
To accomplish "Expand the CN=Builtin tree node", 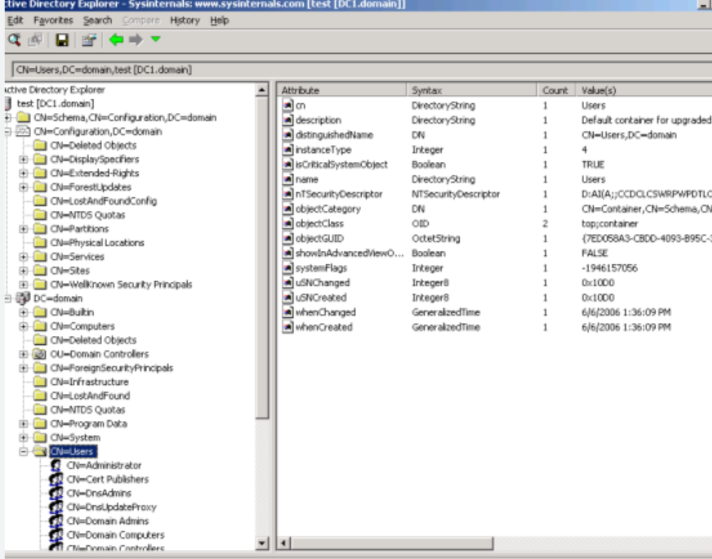I will click(23, 312).
